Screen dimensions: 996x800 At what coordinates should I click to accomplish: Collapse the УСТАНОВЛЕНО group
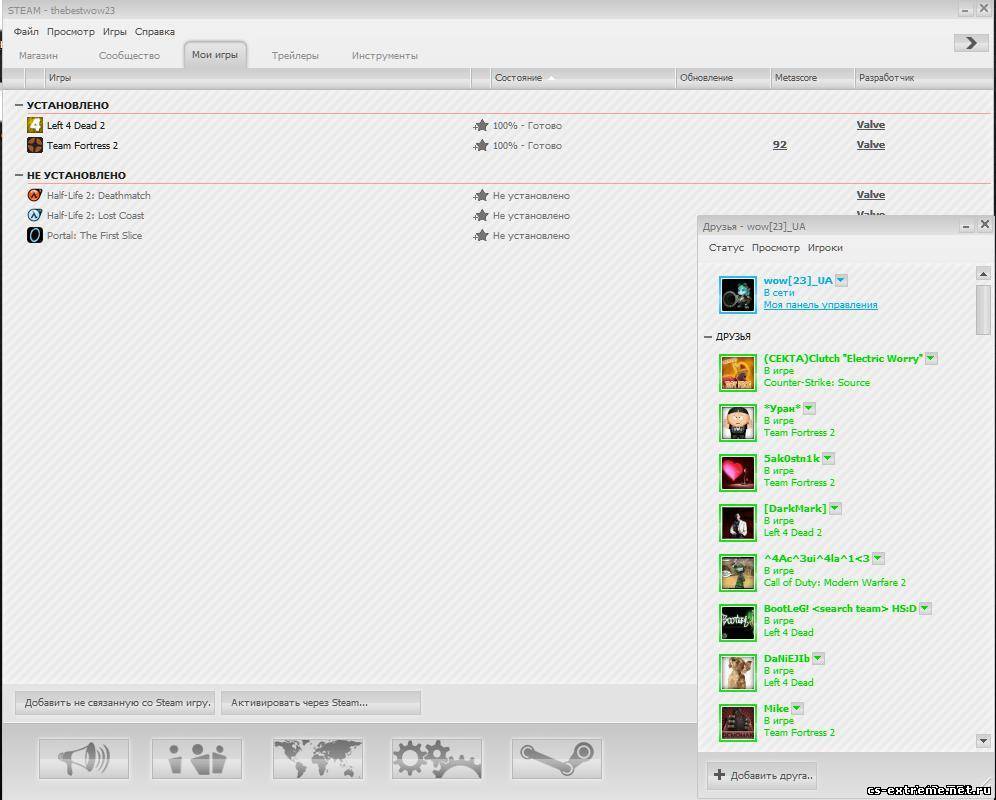point(18,105)
